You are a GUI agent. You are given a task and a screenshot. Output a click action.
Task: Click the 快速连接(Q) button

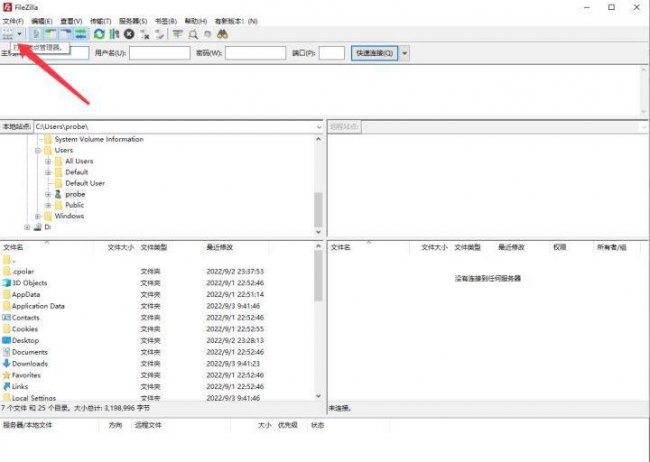click(374, 53)
